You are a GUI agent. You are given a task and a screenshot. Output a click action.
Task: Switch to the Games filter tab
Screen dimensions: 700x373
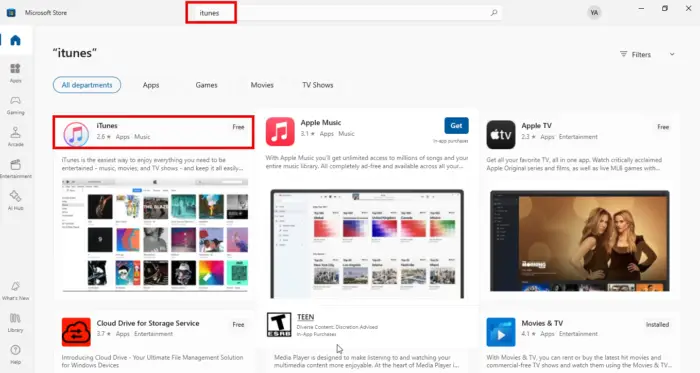(206, 85)
